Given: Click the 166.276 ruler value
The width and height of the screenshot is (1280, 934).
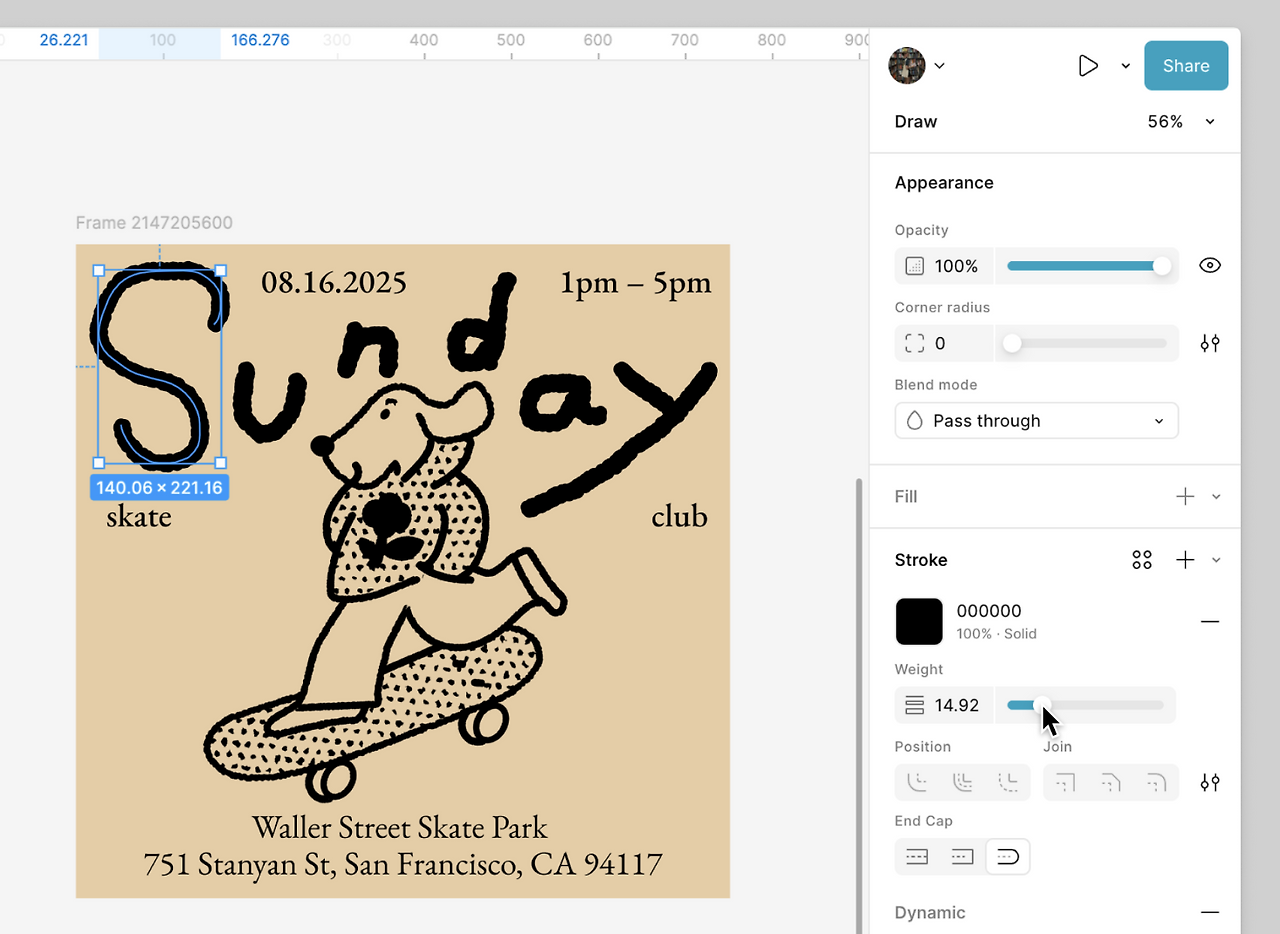Looking at the screenshot, I should (260, 40).
